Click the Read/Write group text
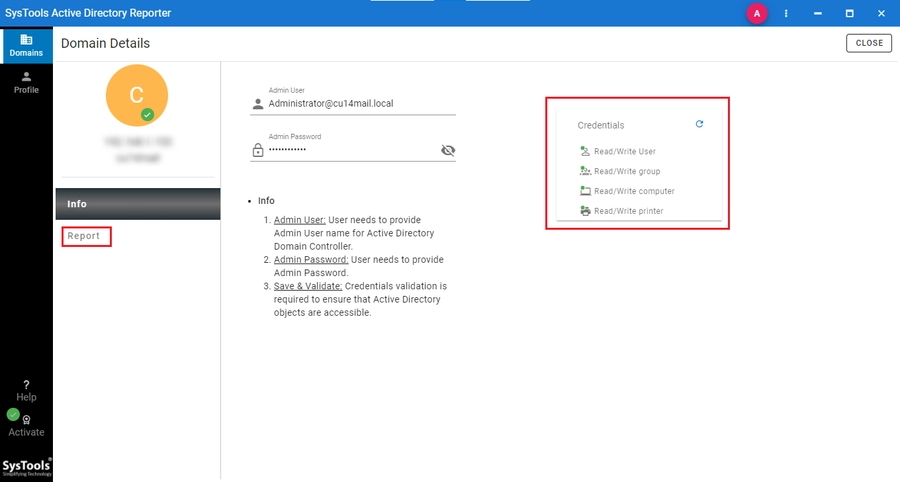 click(x=627, y=171)
